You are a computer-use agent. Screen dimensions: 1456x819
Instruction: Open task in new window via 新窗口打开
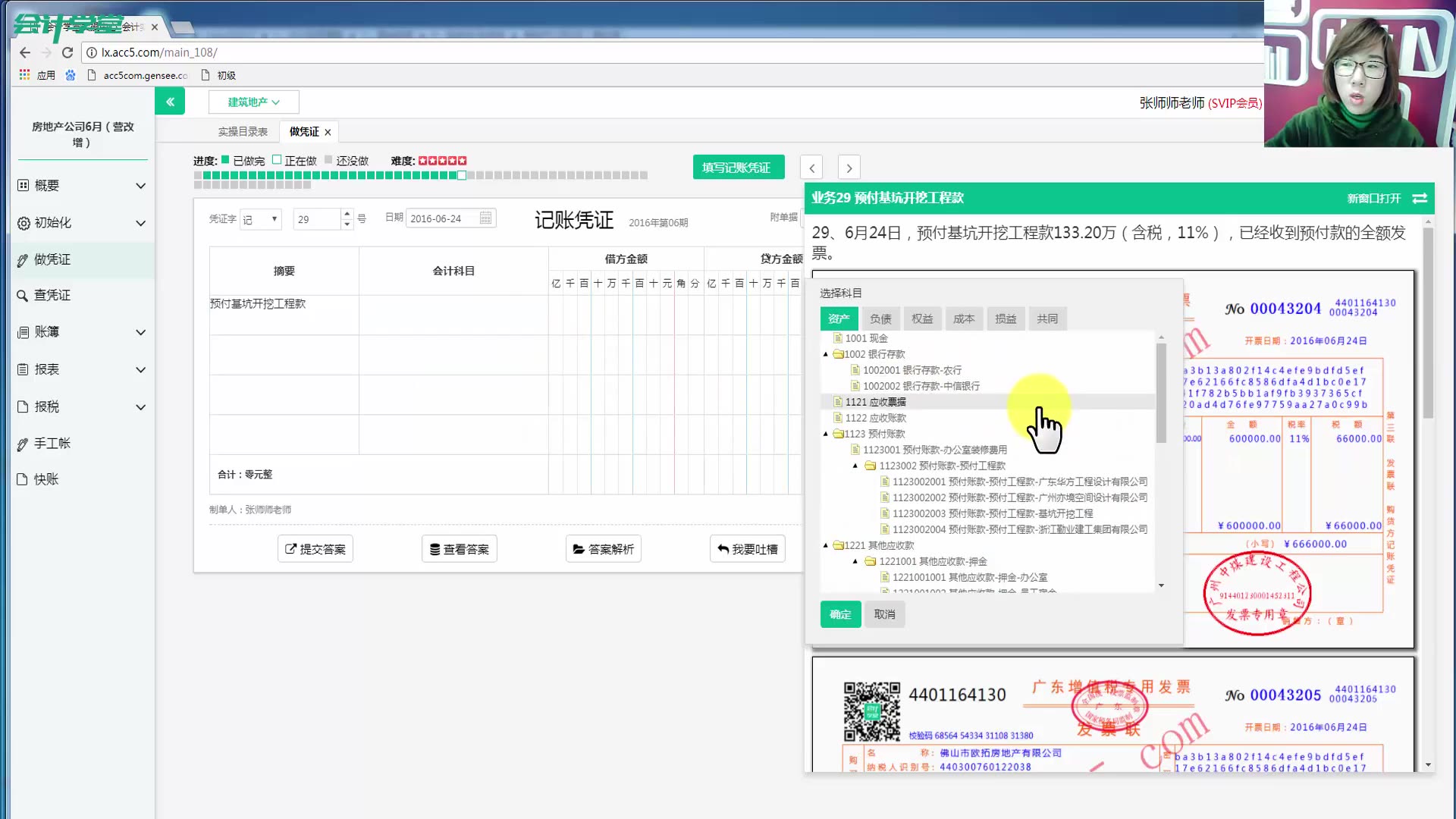click(x=1373, y=198)
